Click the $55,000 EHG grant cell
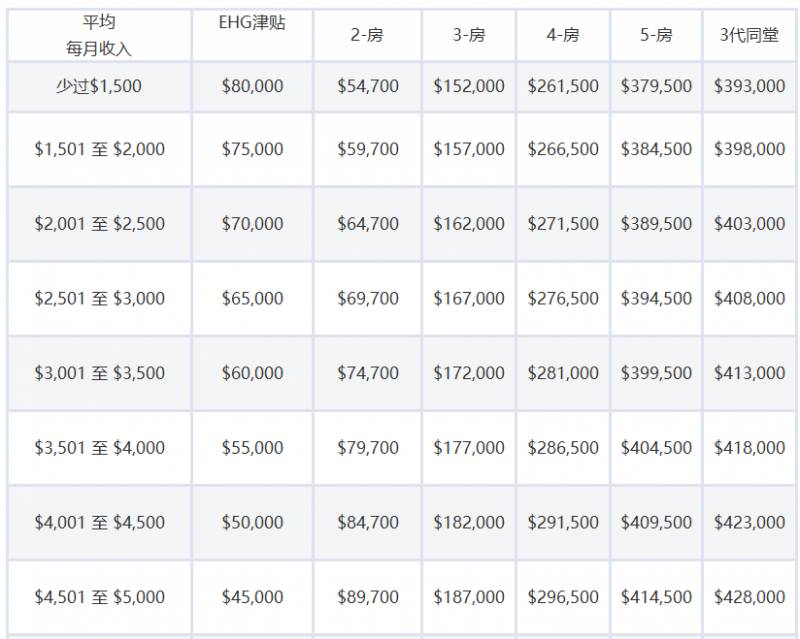This screenshot has height=639, width=800. coord(252,448)
